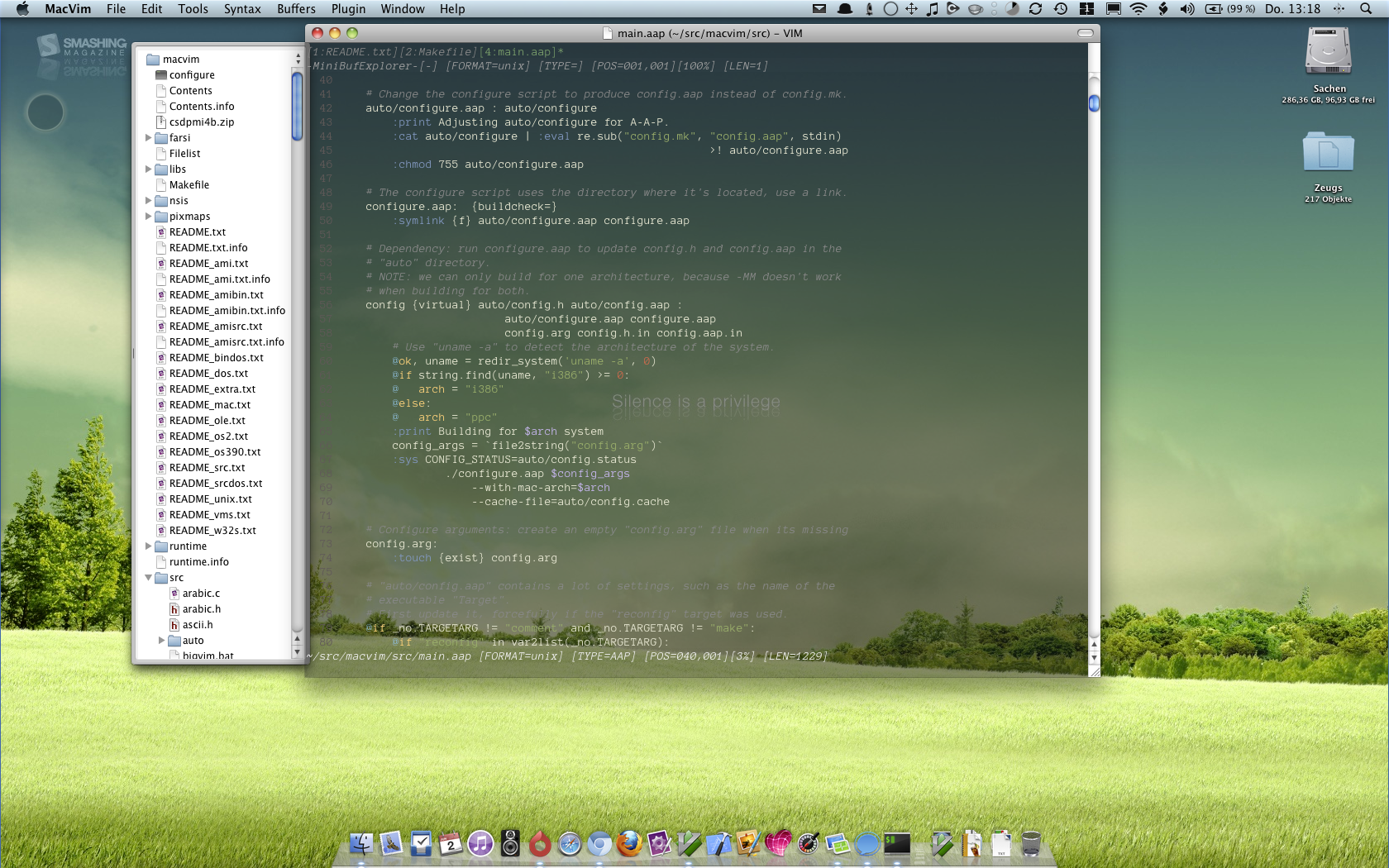Click the VIM window scroll down arrow
Screen dimensions: 1389x868
pyautogui.click(x=1094, y=657)
